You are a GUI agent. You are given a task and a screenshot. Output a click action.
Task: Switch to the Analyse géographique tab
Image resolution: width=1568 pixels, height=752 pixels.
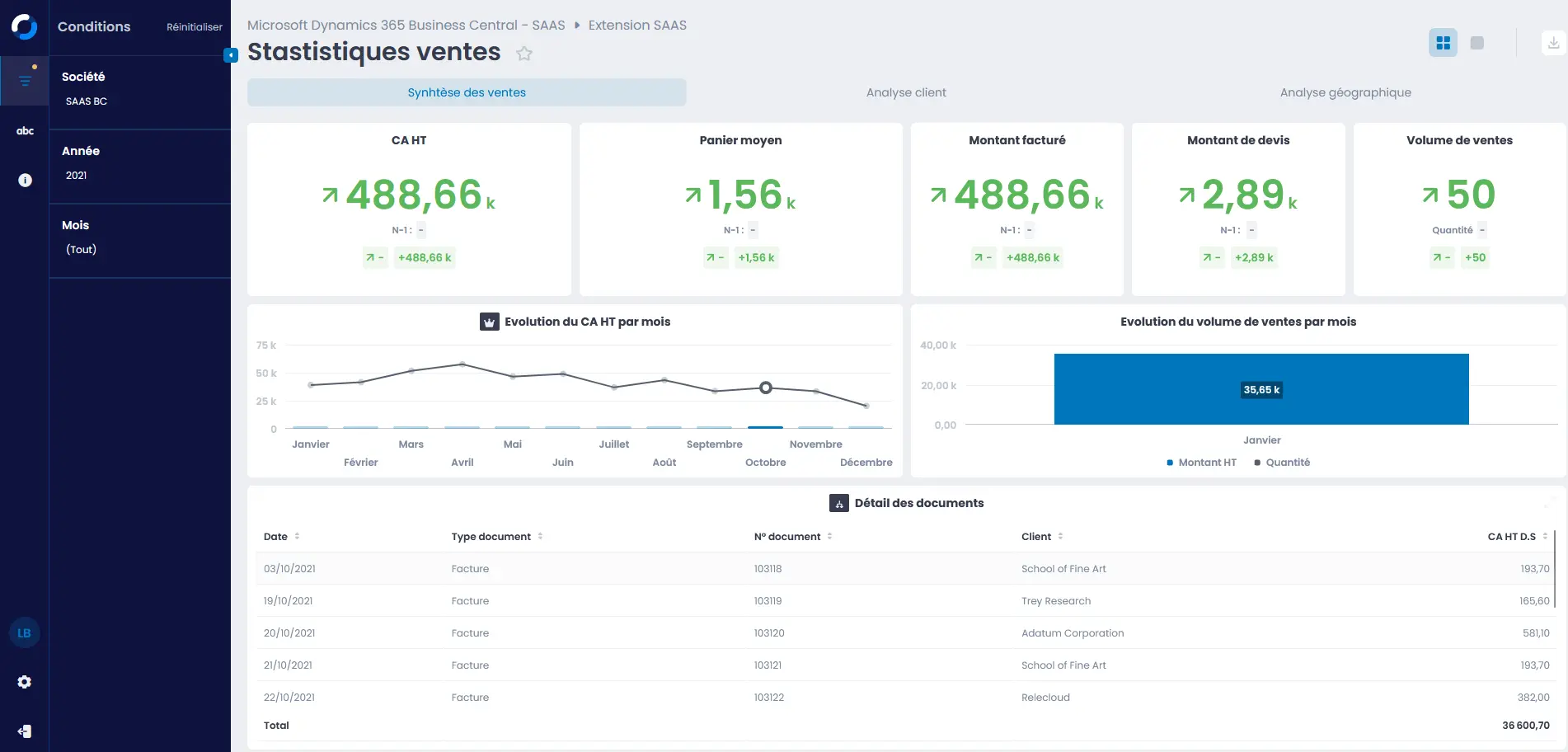tap(1345, 92)
